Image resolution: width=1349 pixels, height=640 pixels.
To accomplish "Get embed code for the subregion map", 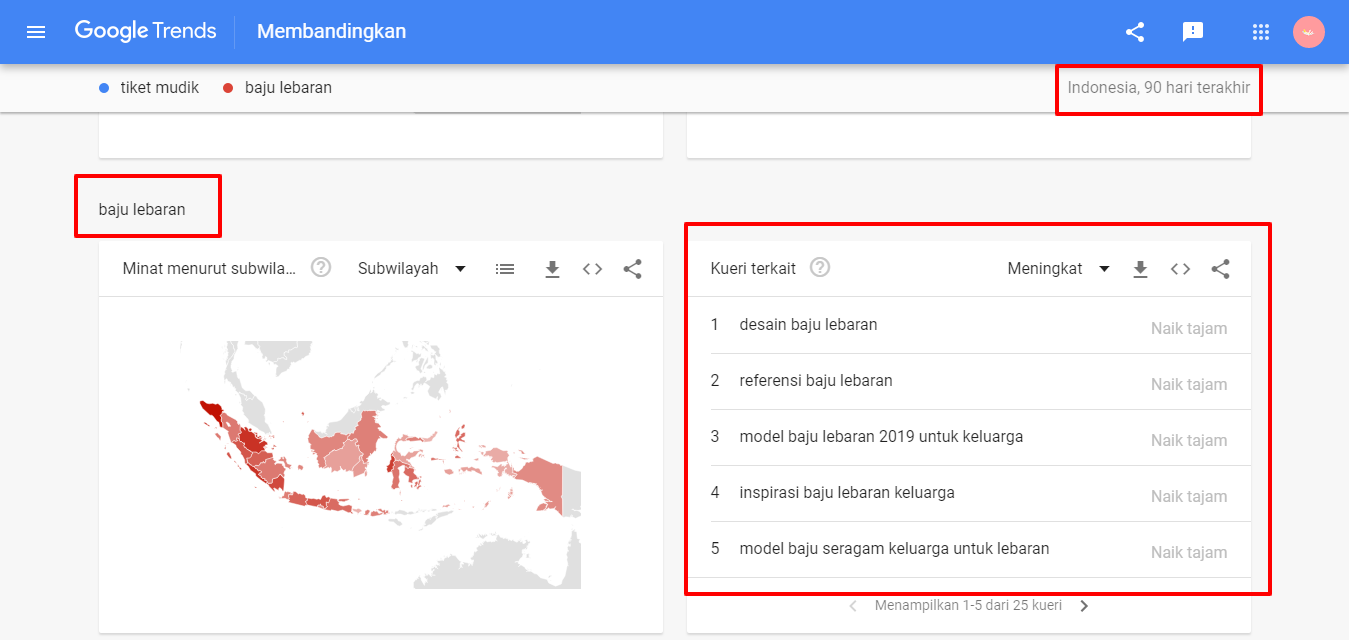I will (592, 269).
